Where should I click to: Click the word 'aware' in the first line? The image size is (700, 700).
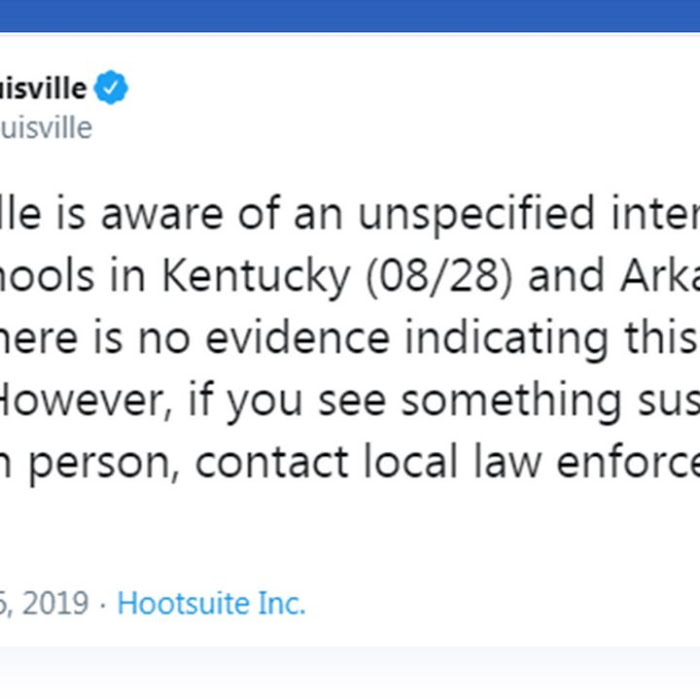(162, 215)
